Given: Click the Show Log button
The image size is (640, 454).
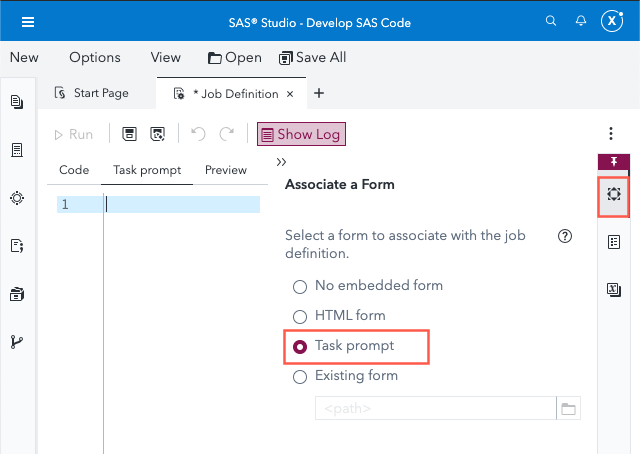Looking at the screenshot, I should tap(301, 134).
